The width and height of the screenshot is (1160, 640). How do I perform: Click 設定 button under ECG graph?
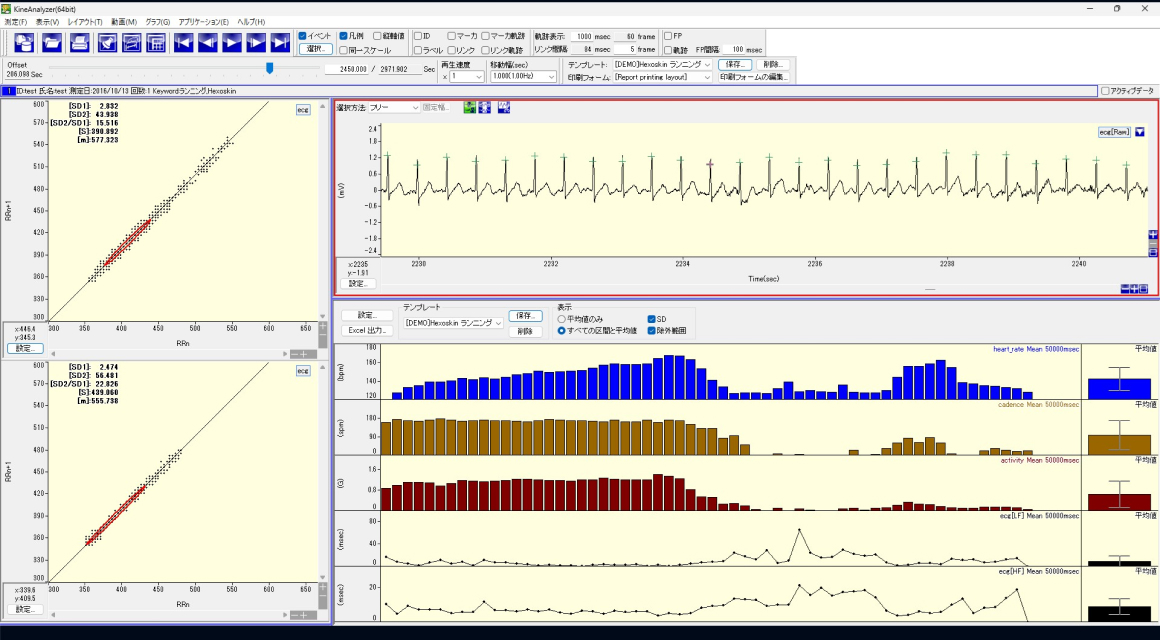[358, 283]
